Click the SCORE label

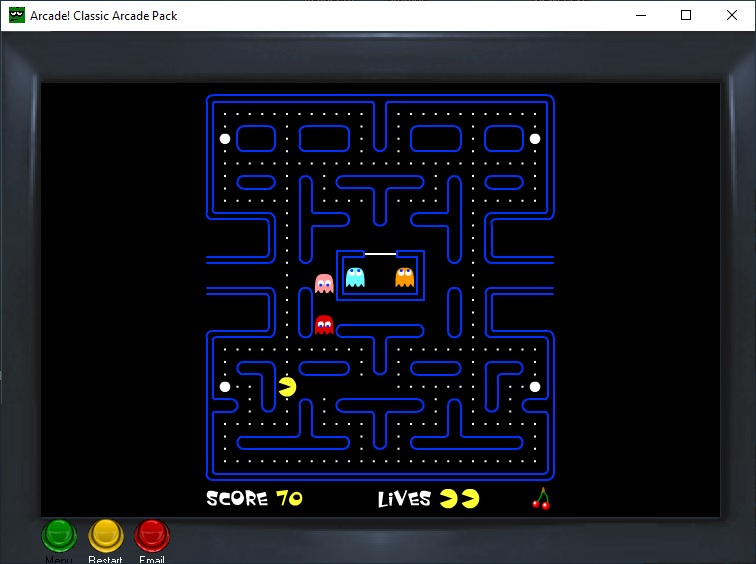pyautogui.click(x=237, y=498)
